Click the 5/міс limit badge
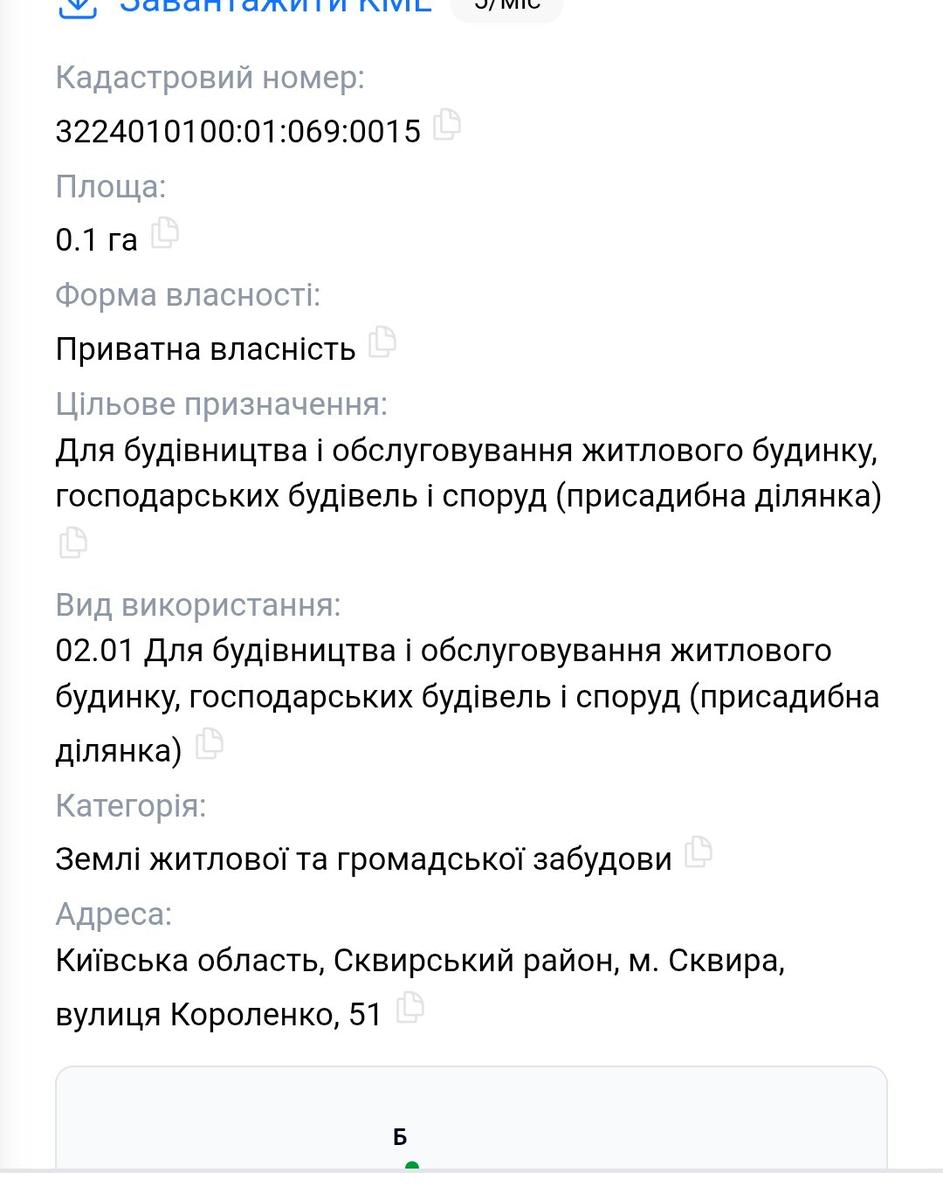 click(507, 7)
